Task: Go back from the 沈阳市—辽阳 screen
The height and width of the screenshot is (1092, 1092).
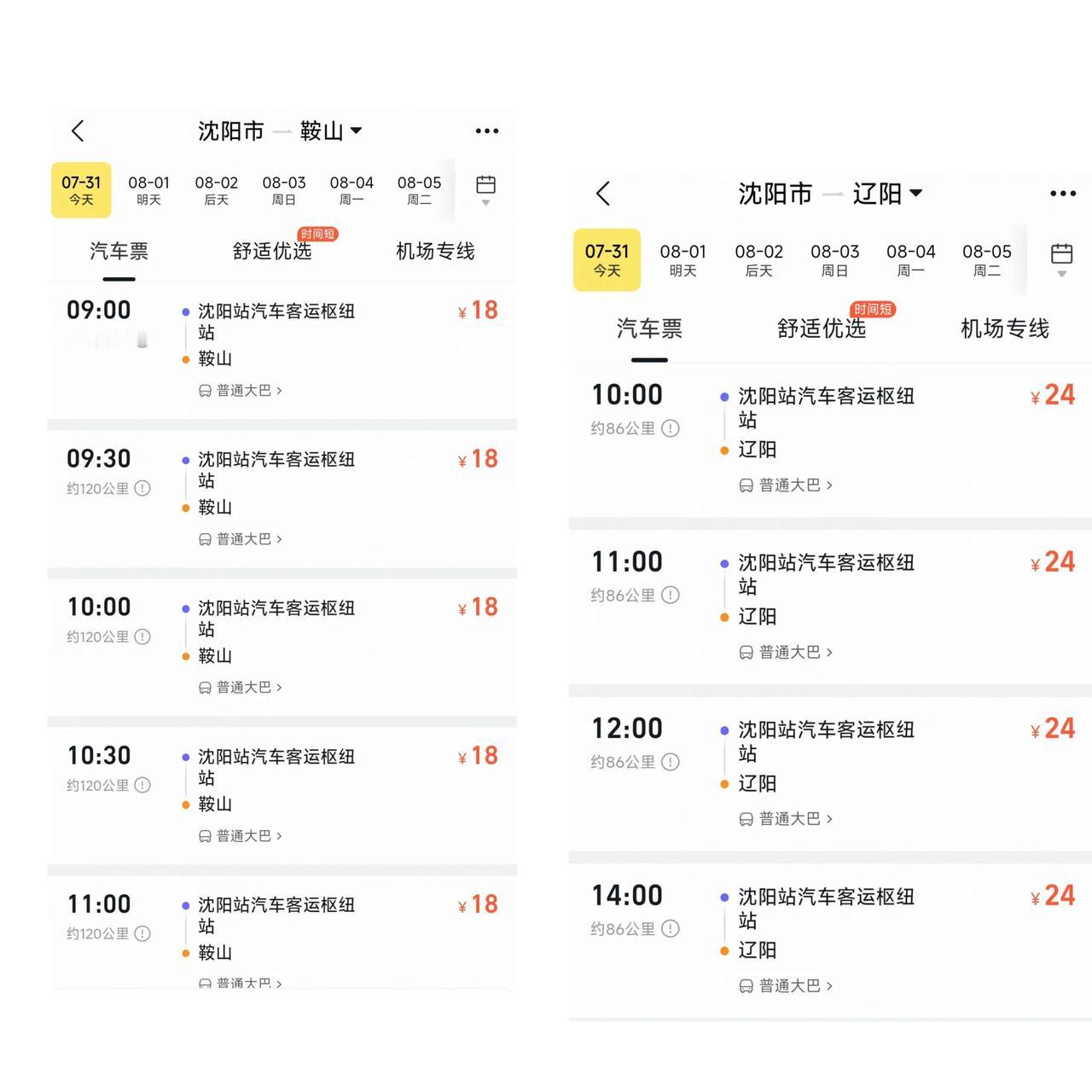Action: [x=602, y=194]
